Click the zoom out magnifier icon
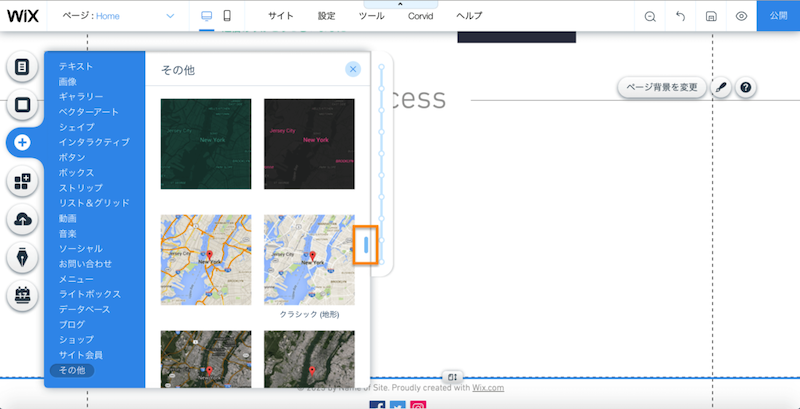Image resolution: width=800 pixels, height=409 pixels. point(649,16)
